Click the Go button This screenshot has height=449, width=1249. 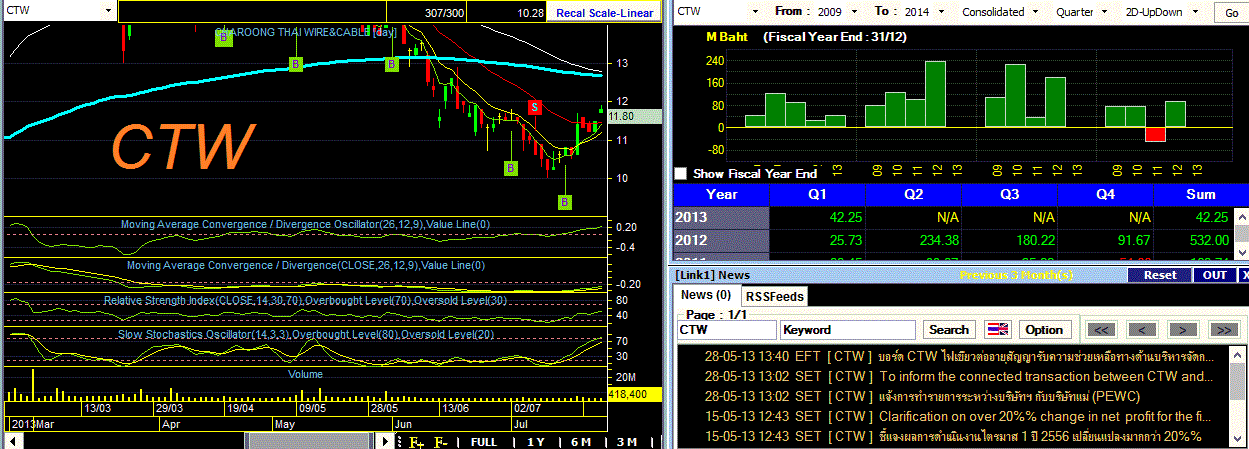tap(1230, 12)
